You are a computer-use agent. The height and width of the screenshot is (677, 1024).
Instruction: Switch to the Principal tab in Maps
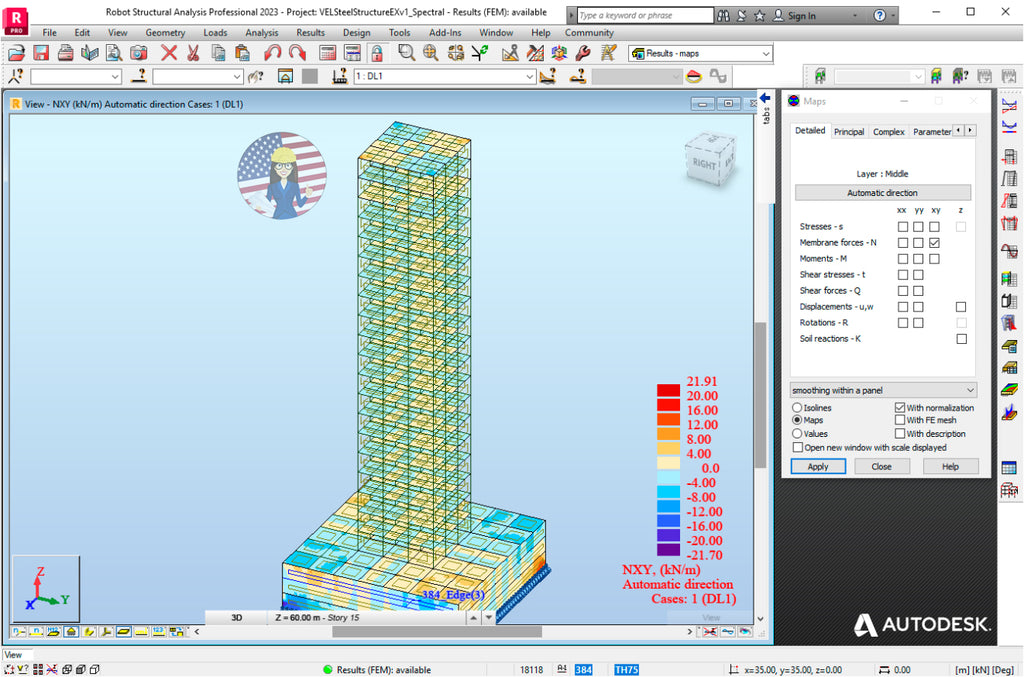point(849,131)
